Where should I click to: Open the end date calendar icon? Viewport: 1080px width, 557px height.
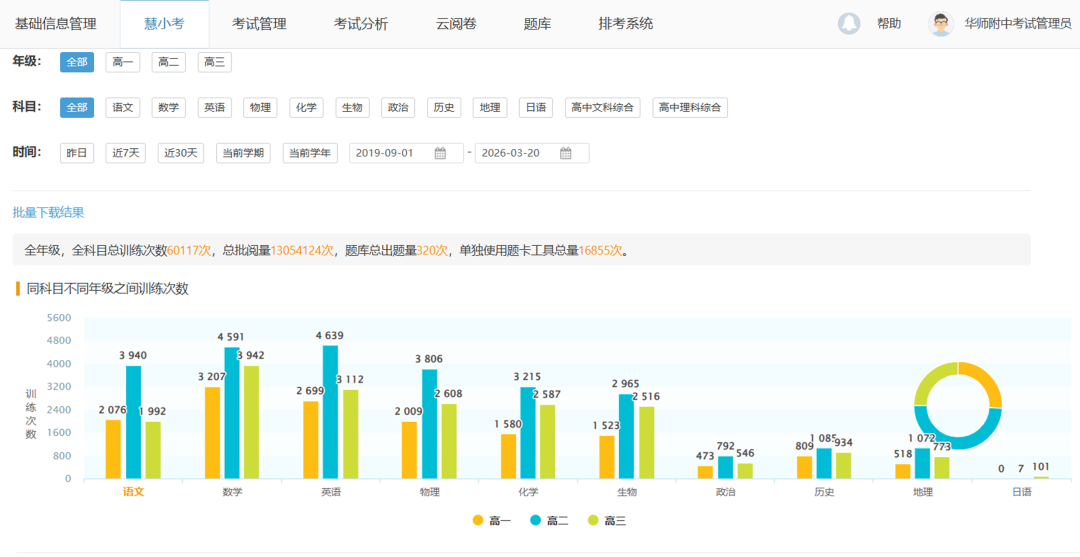click(565, 153)
